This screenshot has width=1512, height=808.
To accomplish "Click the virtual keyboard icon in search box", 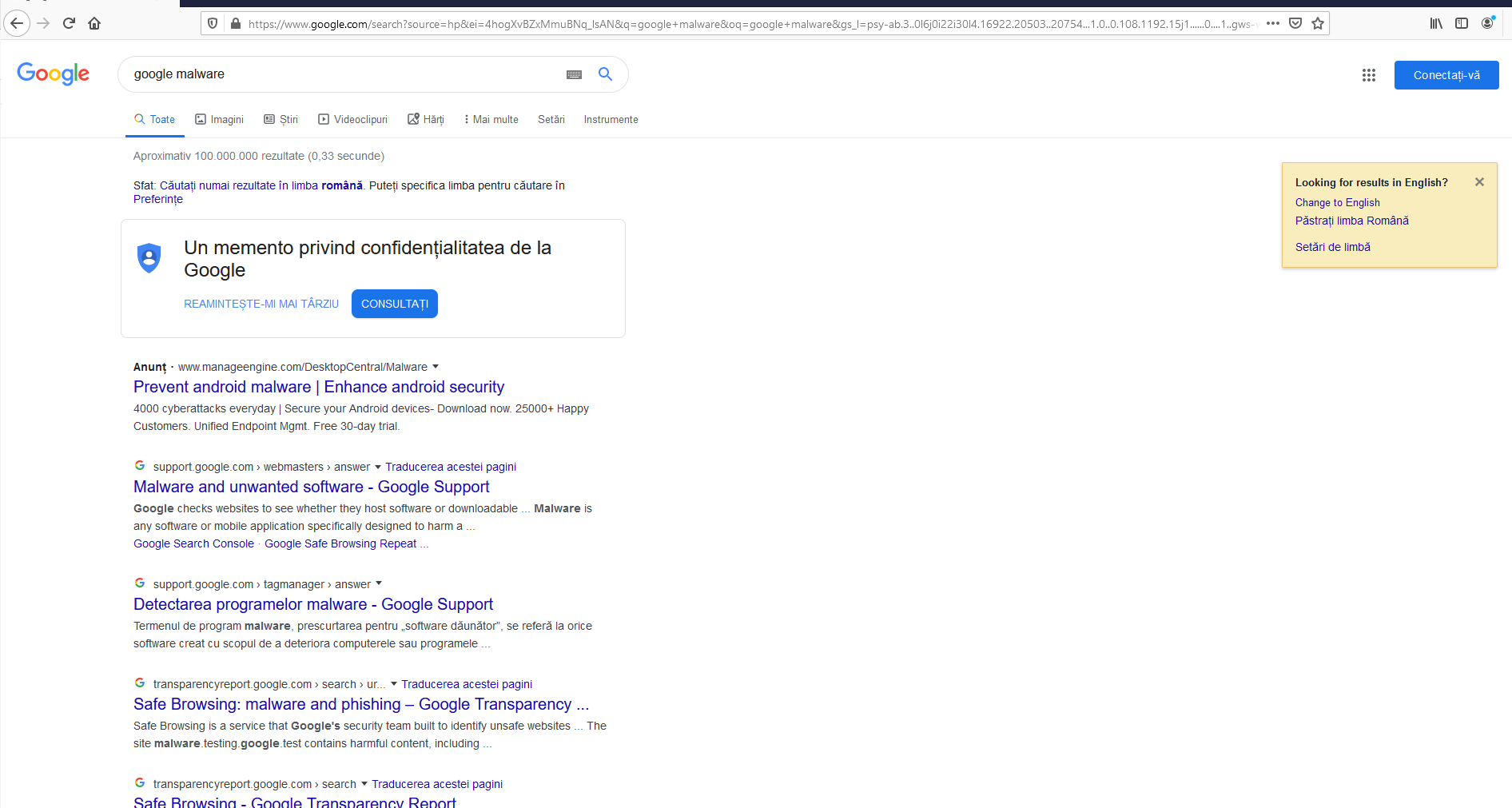I will (x=573, y=74).
